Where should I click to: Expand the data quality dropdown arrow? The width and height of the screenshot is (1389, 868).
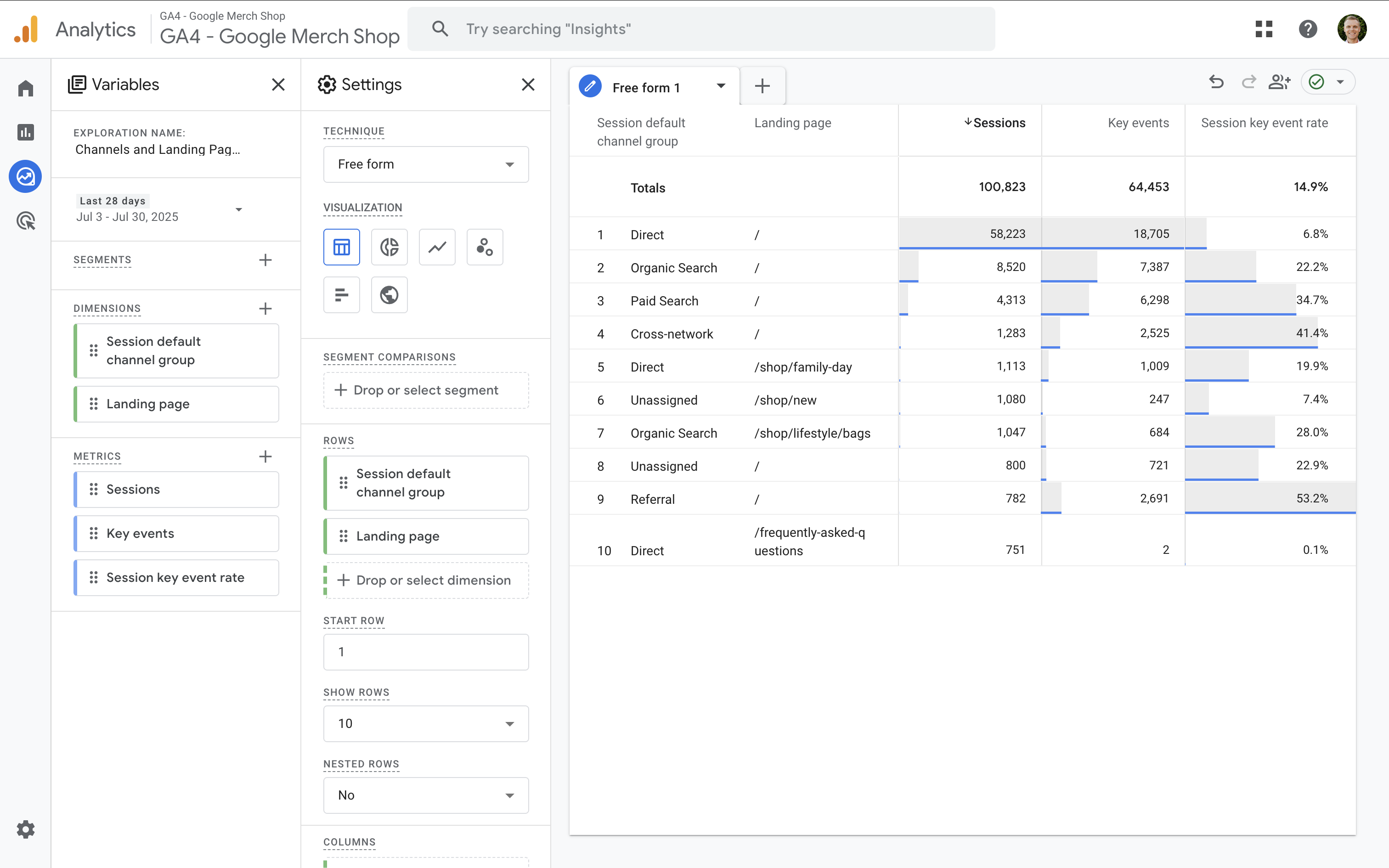(1340, 82)
